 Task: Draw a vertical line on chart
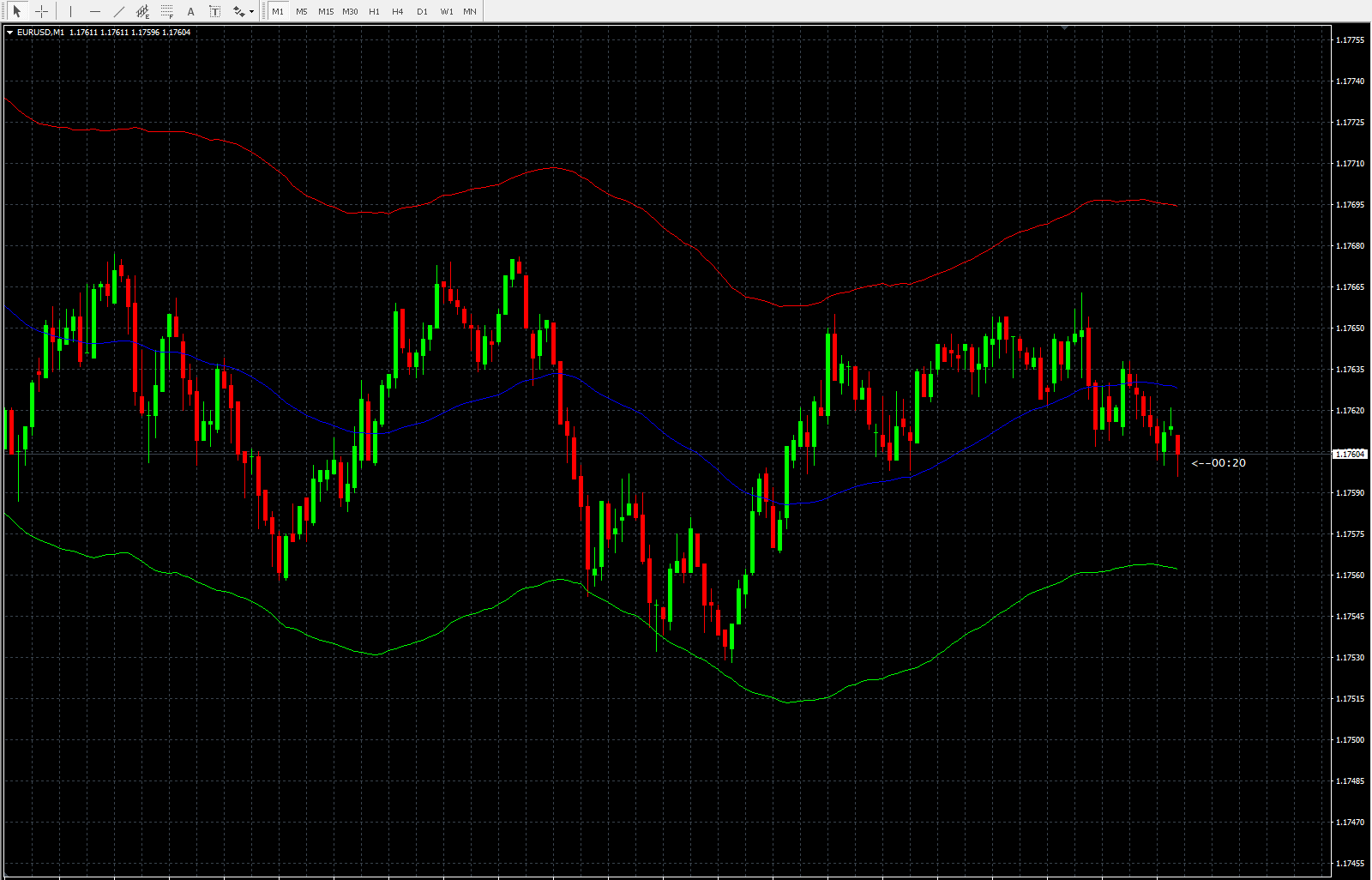point(70,11)
